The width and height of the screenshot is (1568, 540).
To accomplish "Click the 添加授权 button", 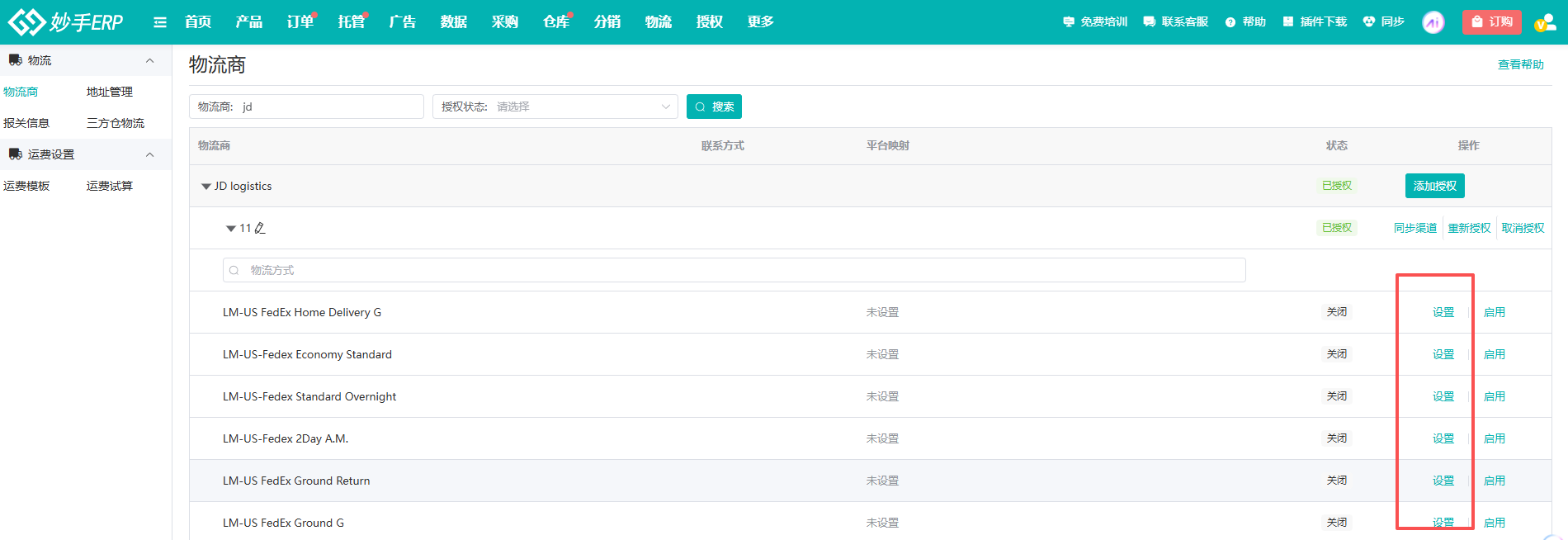I will pyautogui.click(x=1435, y=186).
